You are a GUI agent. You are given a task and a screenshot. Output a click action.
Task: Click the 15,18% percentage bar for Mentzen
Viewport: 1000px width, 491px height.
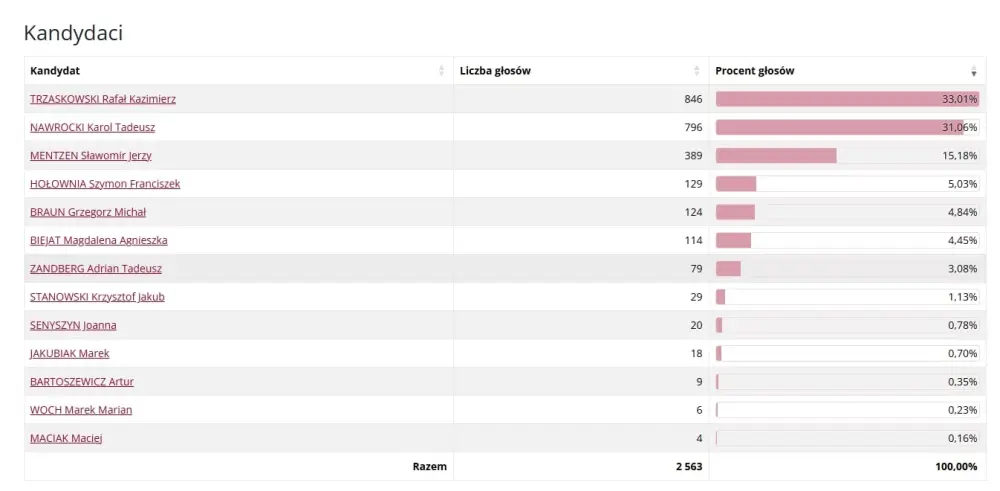[x=847, y=156]
